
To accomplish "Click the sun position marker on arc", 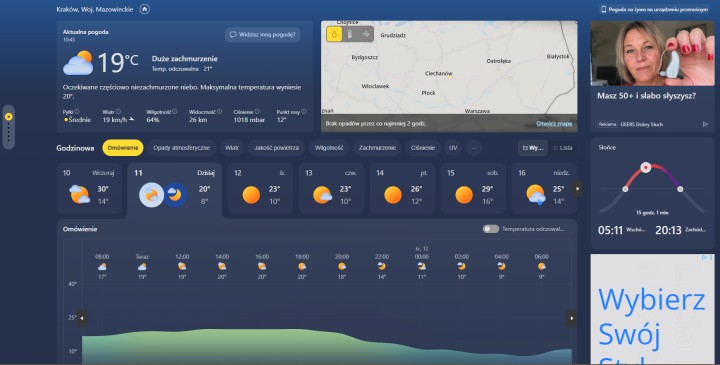I will tap(646, 168).
